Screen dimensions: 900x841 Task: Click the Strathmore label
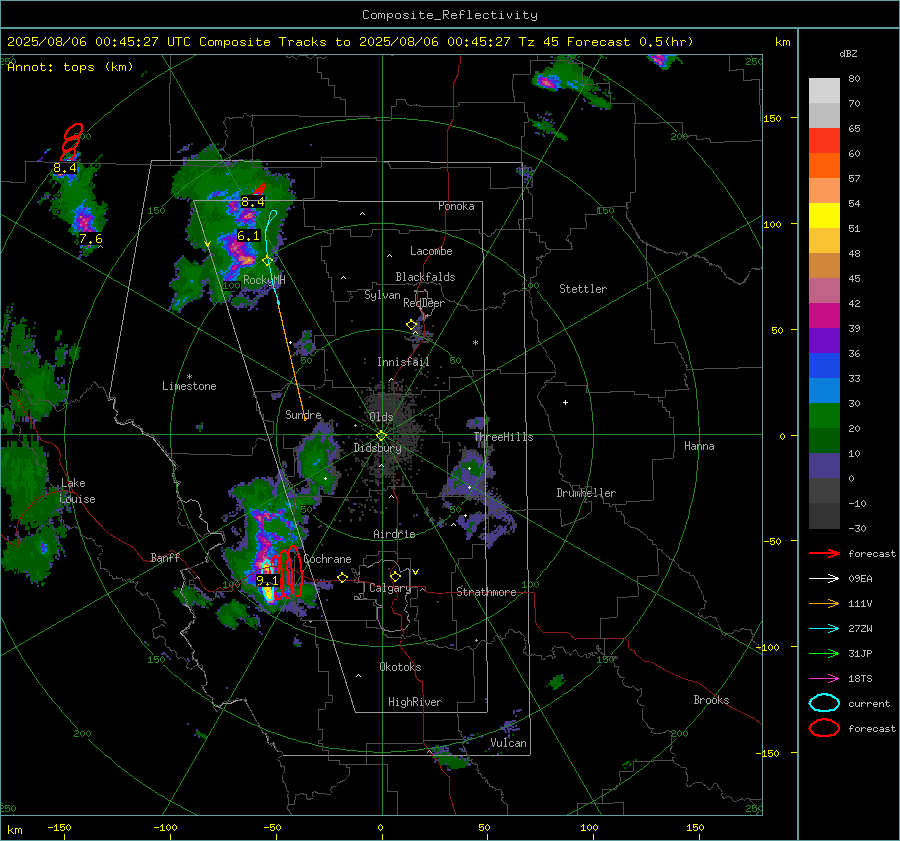pyautogui.click(x=486, y=592)
